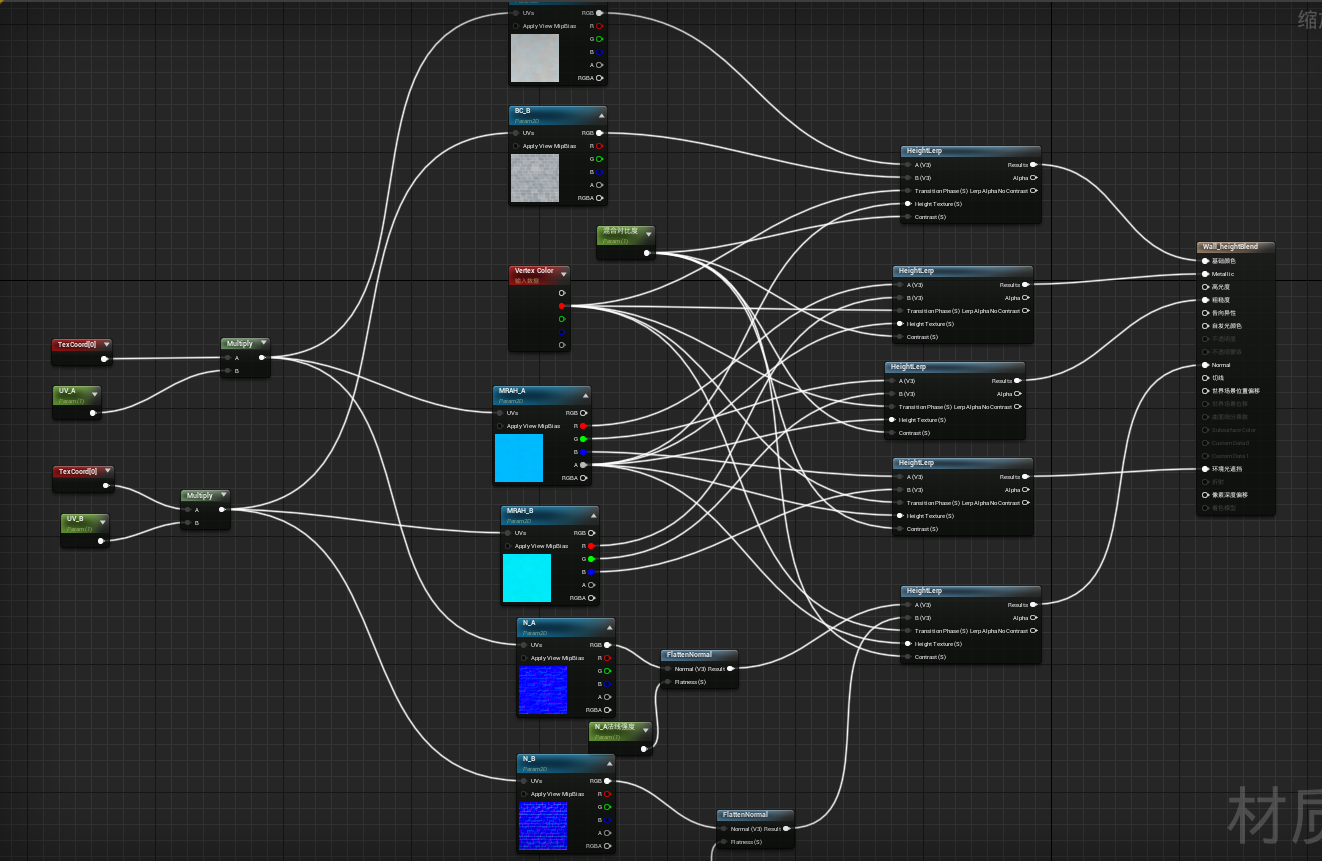
Task: Click the RGBA output pin on MRAH_A
Action: [x=583, y=478]
